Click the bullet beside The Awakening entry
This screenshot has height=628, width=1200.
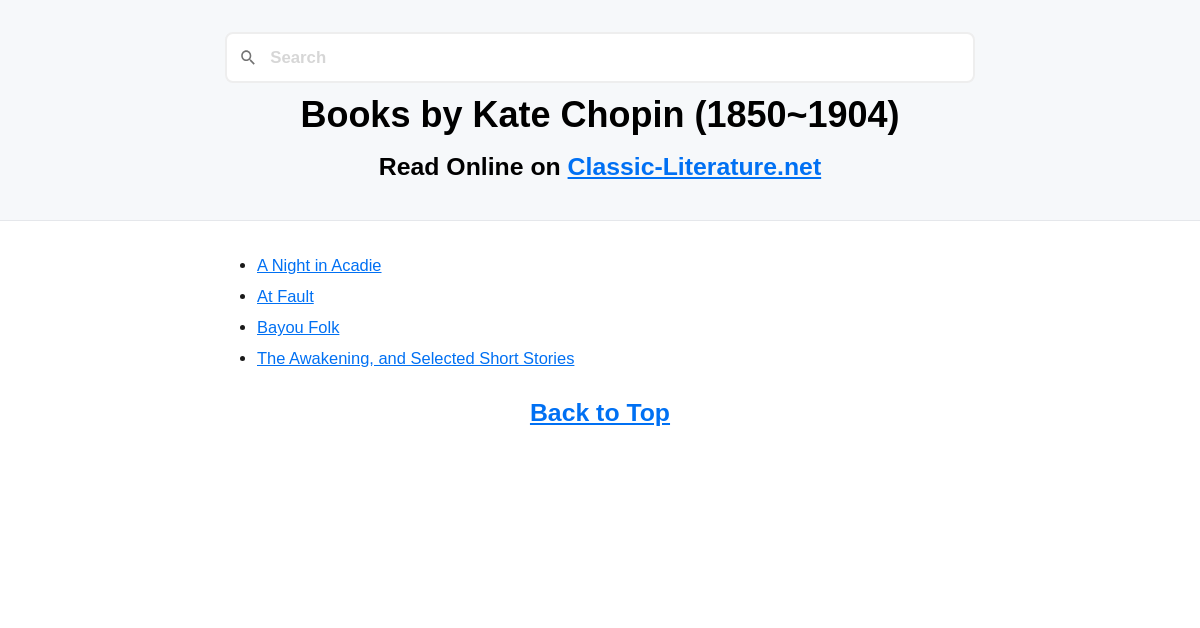point(240,357)
